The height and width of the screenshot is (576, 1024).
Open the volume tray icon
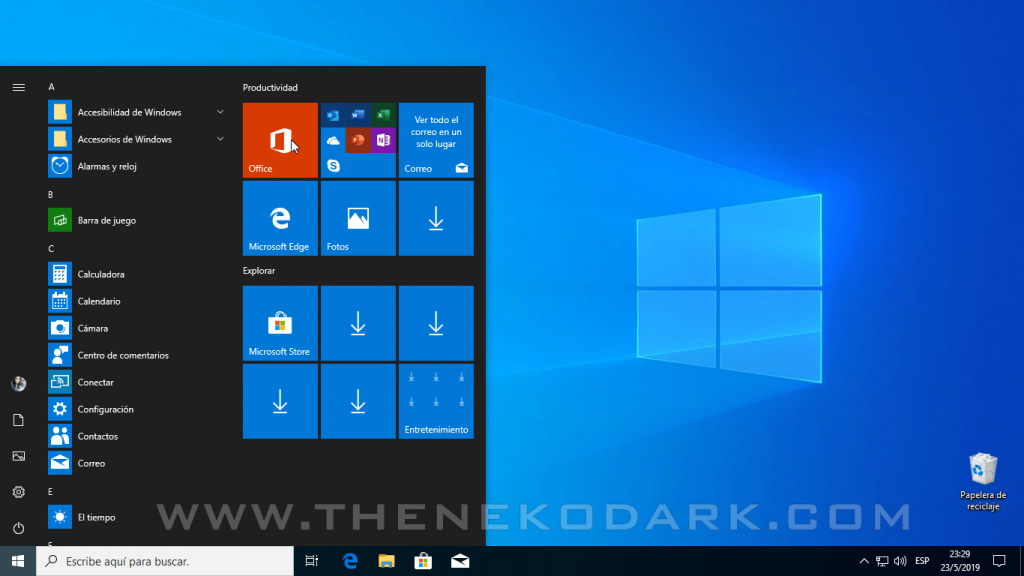[900, 561]
